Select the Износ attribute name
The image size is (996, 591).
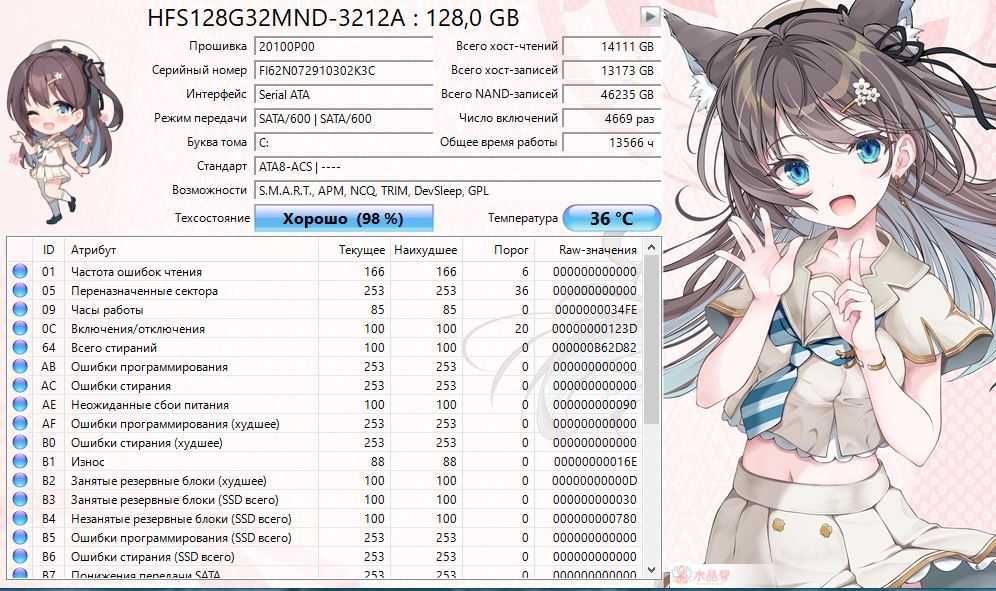(88, 462)
